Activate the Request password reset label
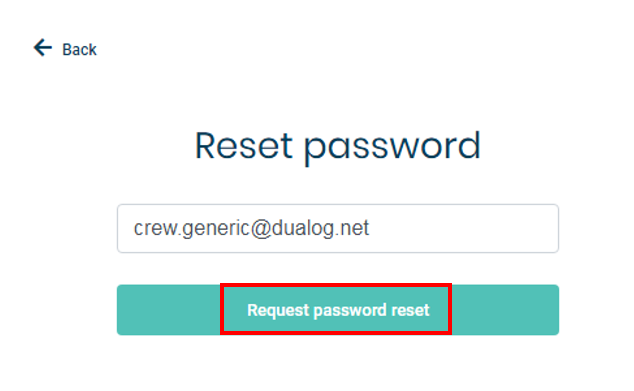 (338, 310)
